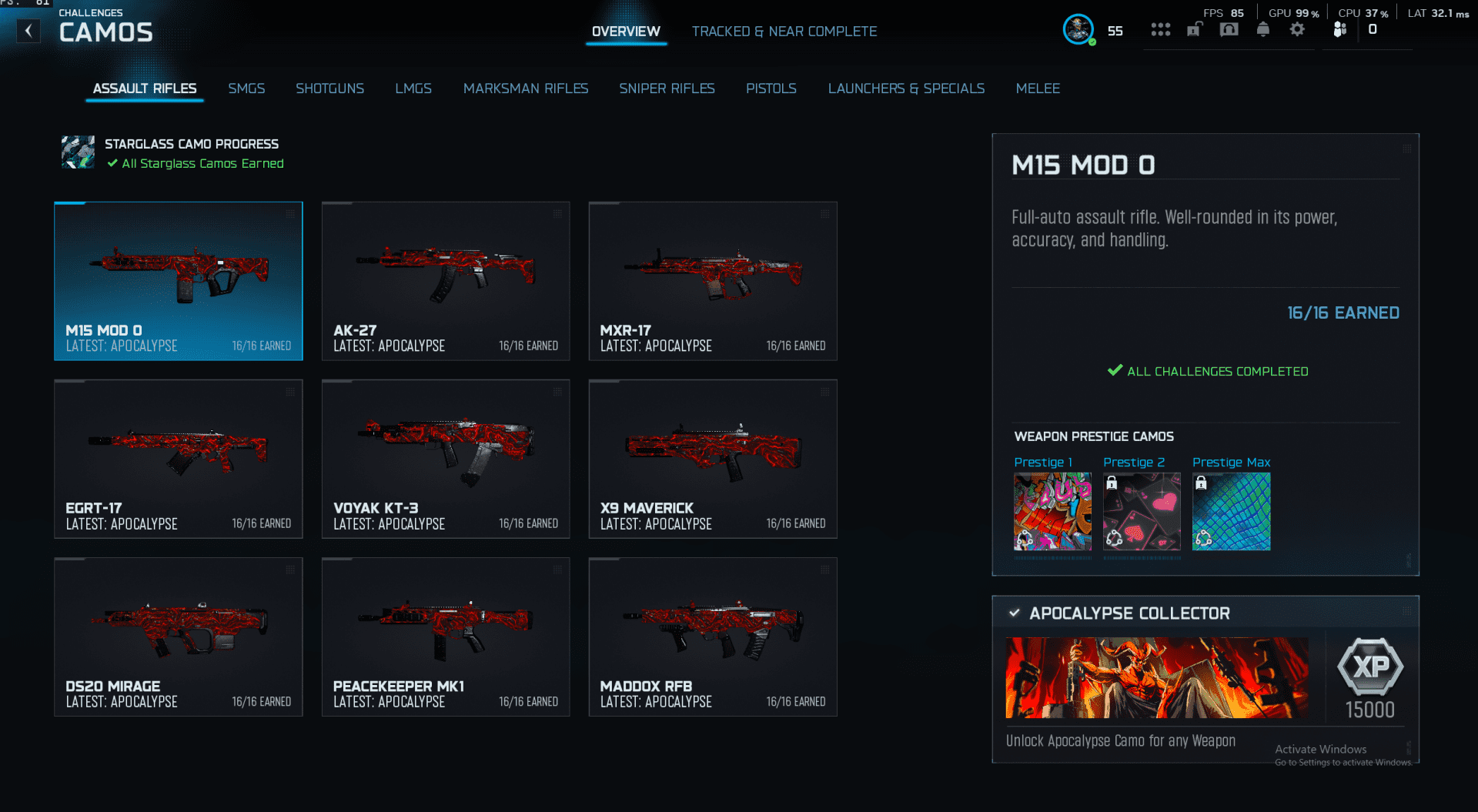Switch to Tracked & Near Complete tab
Screen dimensions: 1478x812
[x=784, y=32]
